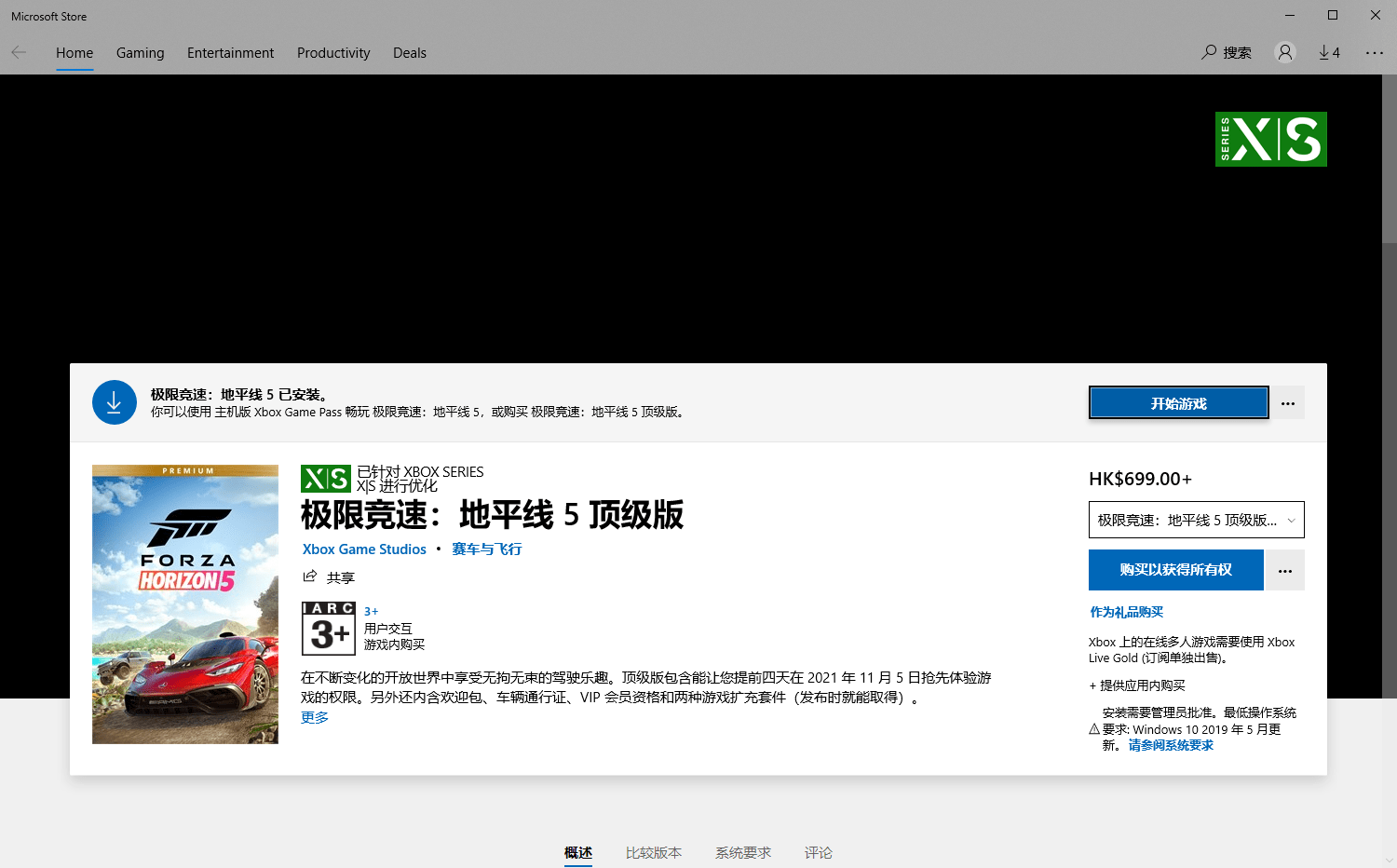
Task: Minimize the Microsoft Store window
Action: pos(1290,15)
